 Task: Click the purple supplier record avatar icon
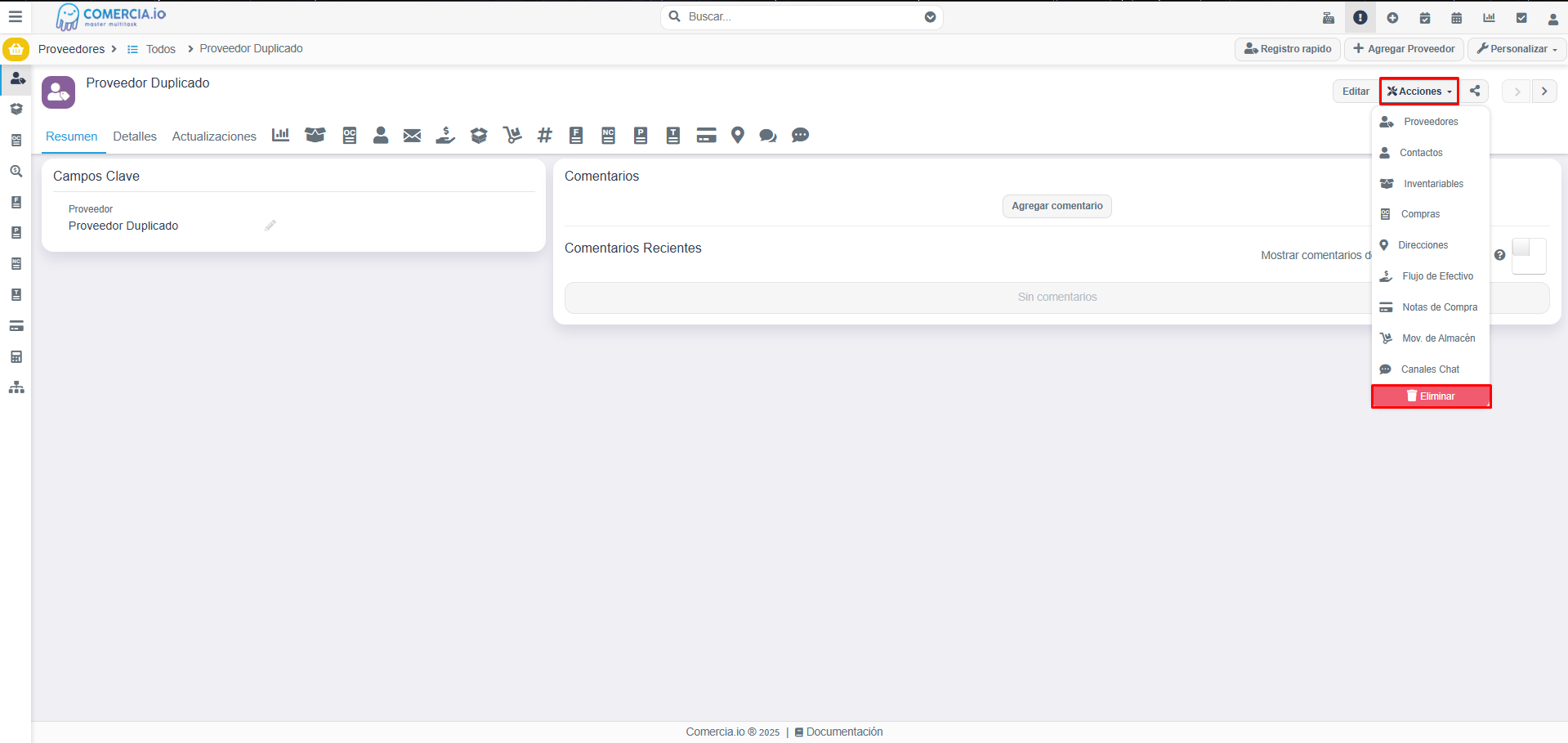click(x=59, y=92)
